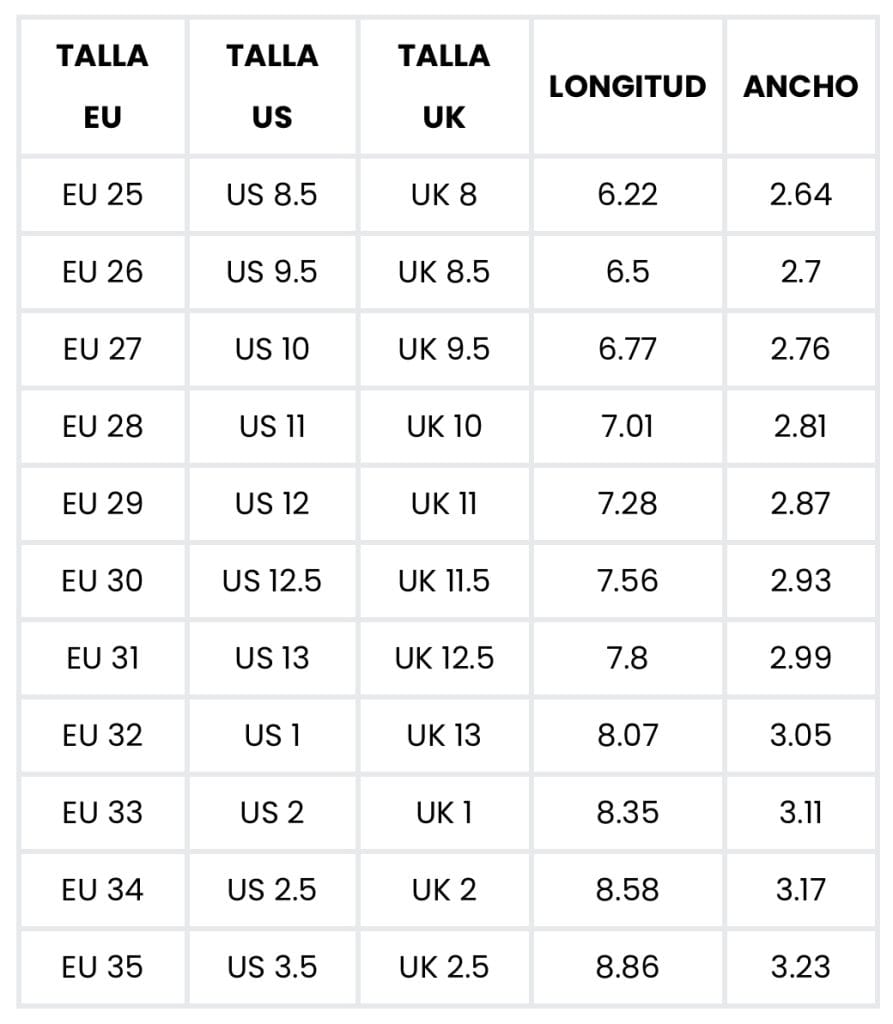Select the UK 13 cell
Image resolution: width=893 pixels, height=1024 pixels.
point(444,735)
